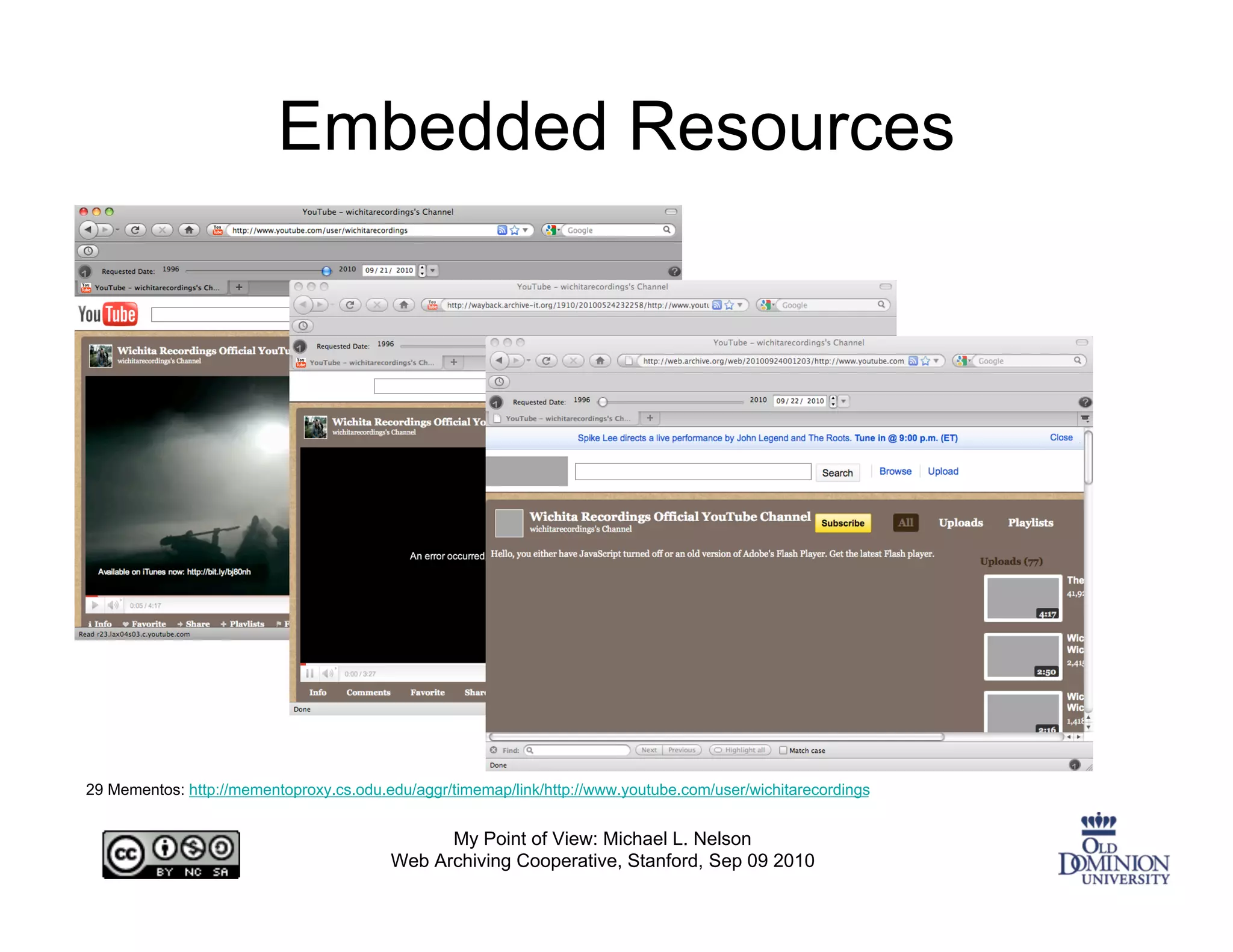This screenshot has height=952, width=1233.
Task: Go back in the web.archive.org browser window
Action: (499, 360)
